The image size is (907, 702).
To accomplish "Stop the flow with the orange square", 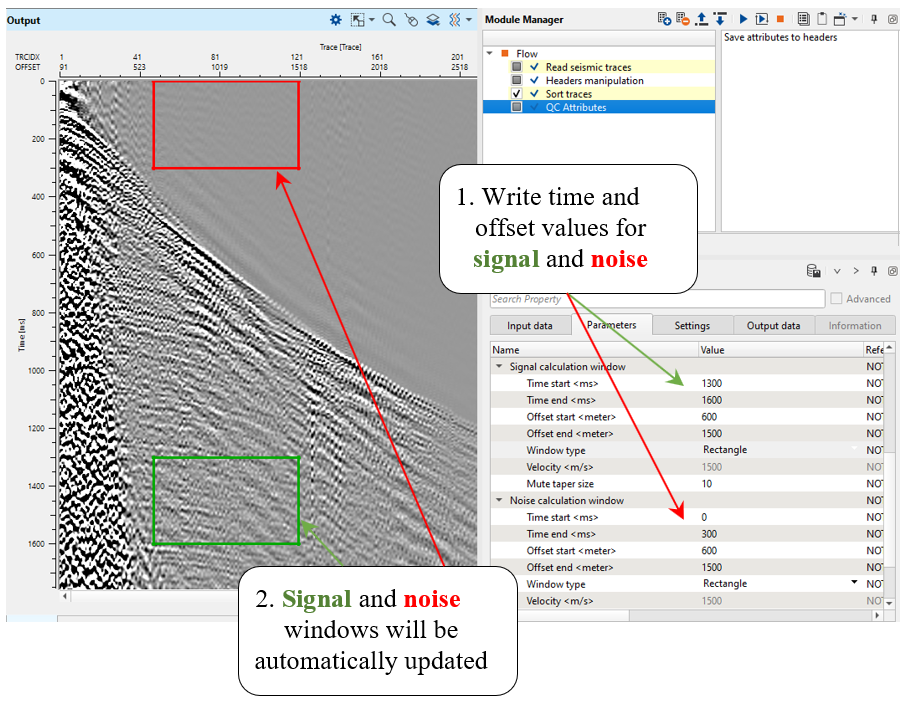I will pyautogui.click(x=780, y=19).
